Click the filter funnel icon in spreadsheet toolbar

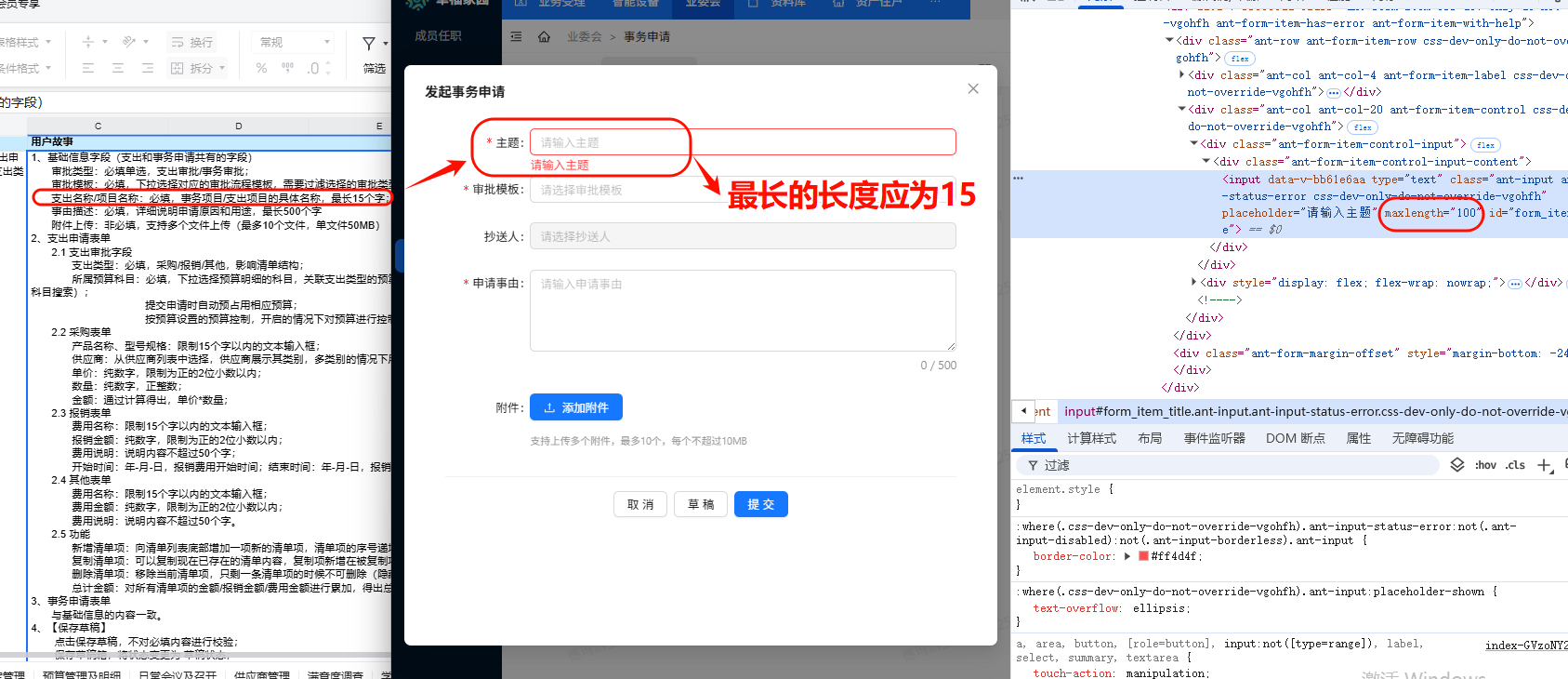click(369, 44)
